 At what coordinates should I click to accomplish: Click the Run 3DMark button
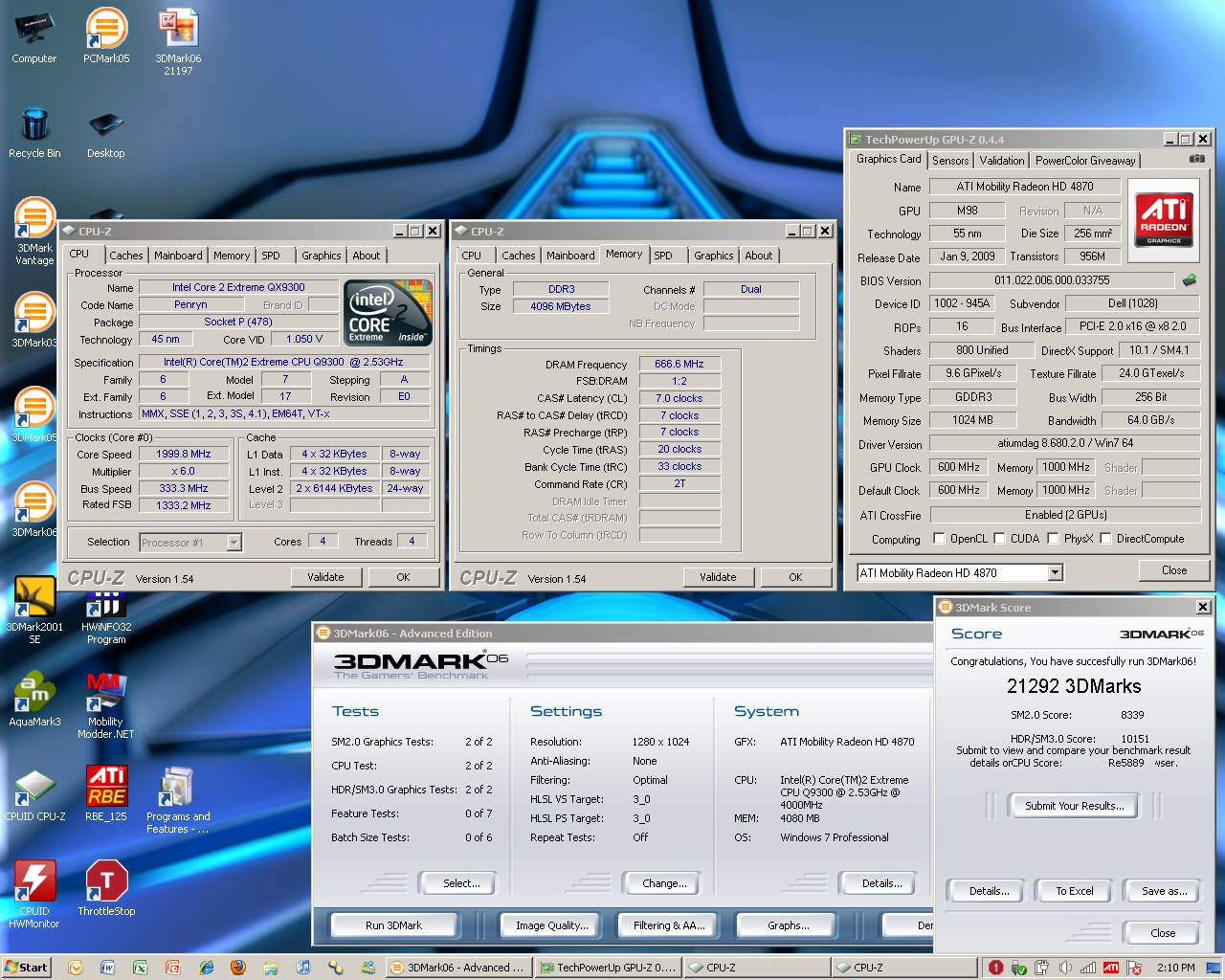(x=393, y=925)
